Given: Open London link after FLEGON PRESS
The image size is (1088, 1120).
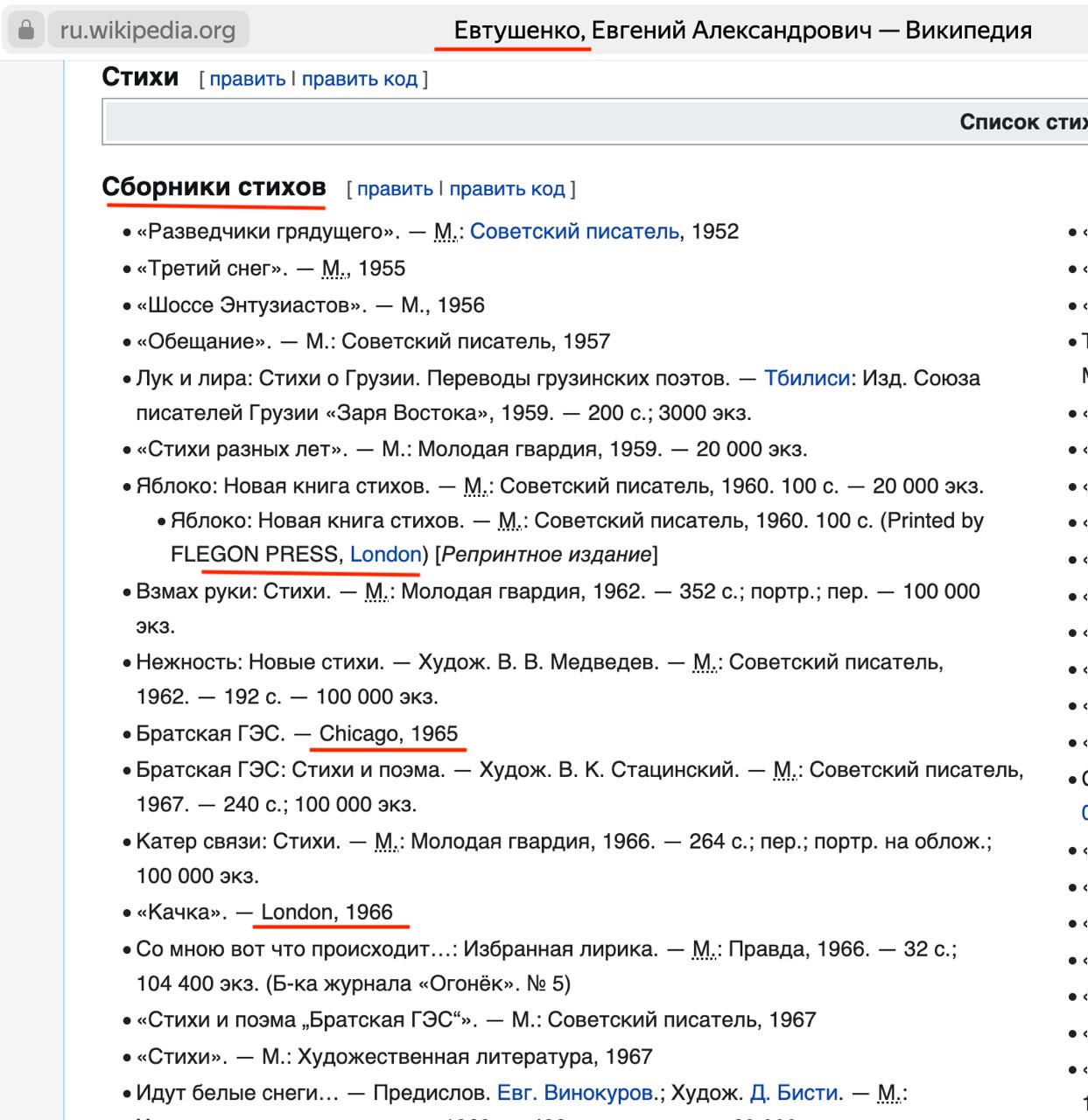Looking at the screenshot, I should point(385,555).
